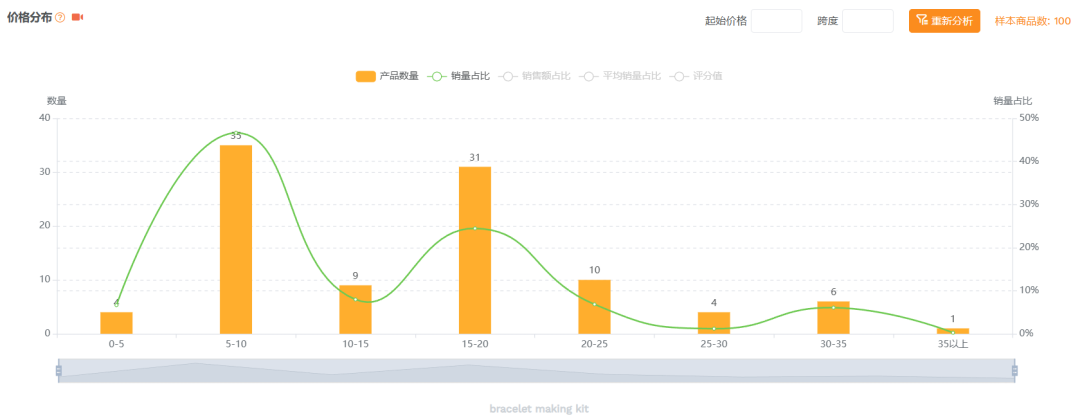This screenshot has height=418, width=1080.
Task: Click the 30-35 bar labeled 6
Action: (833, 317)
